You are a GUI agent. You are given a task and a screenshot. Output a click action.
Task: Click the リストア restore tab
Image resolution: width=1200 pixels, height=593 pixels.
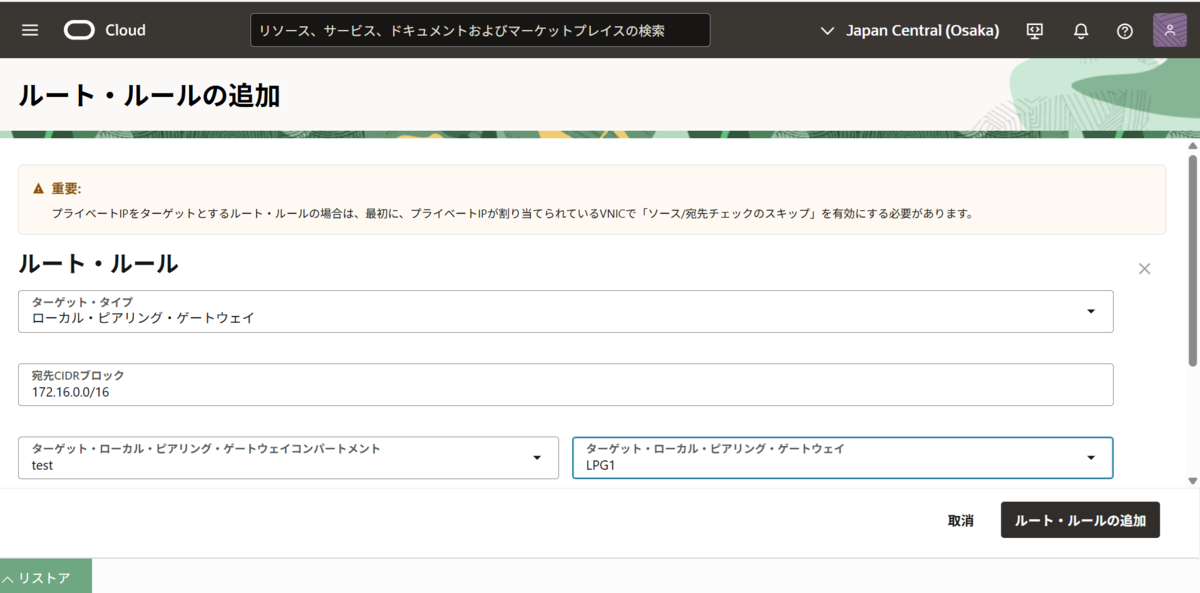coord(46,577)
